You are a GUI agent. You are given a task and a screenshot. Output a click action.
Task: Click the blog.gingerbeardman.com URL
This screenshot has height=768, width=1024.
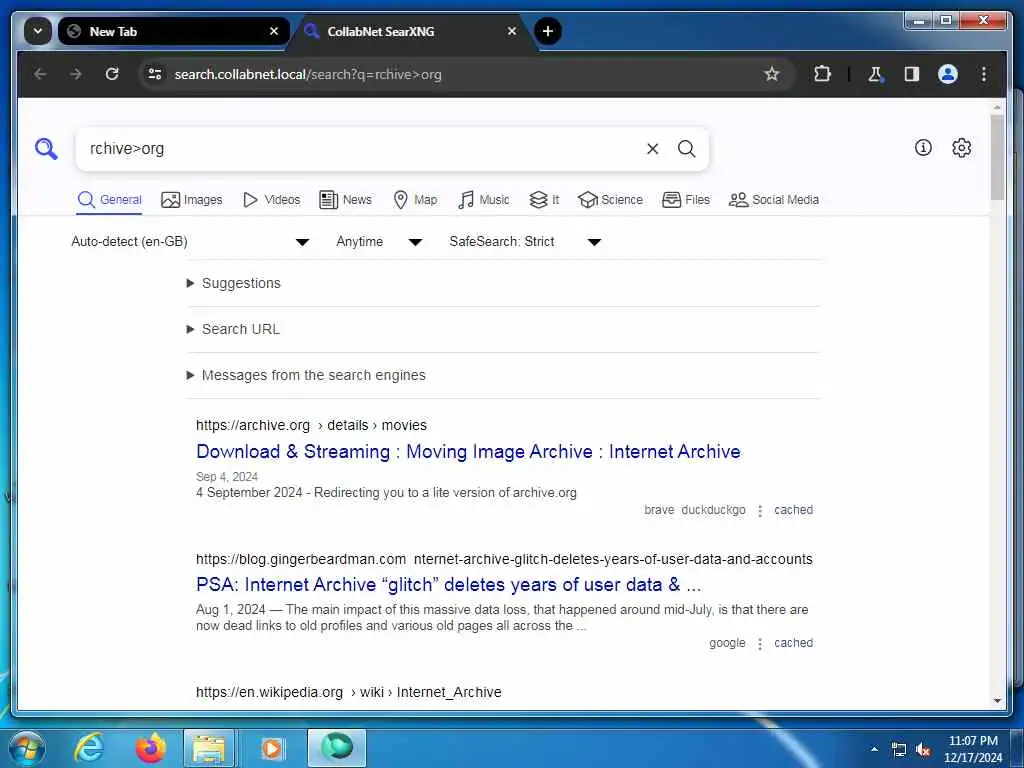(504, 559)
